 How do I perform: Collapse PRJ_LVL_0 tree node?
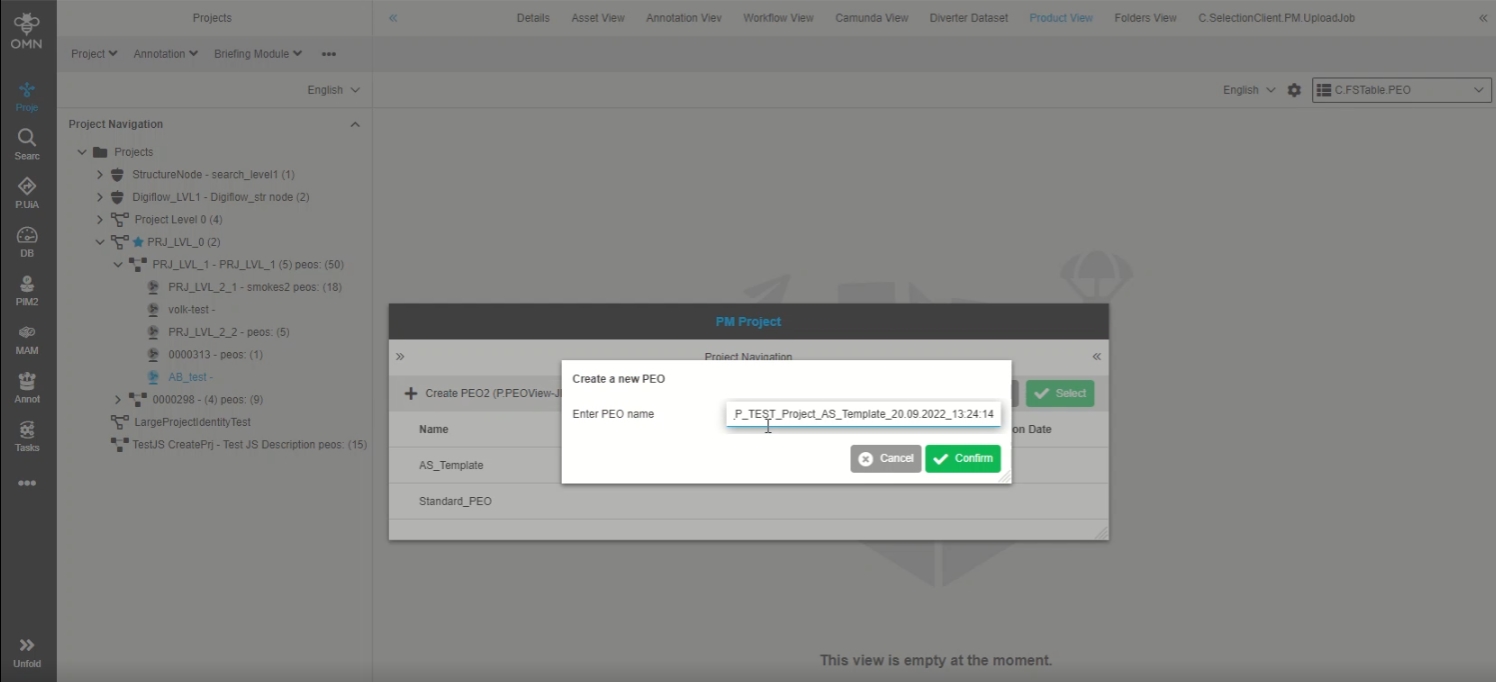(x=99, y=242)
